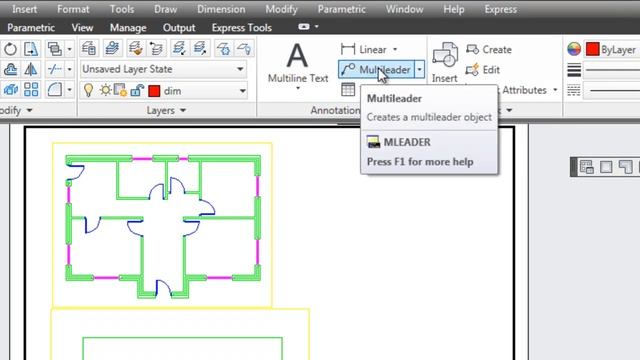Select the Rotate tool icon
This screenshot has width=640, height=360.
[11, 49]
